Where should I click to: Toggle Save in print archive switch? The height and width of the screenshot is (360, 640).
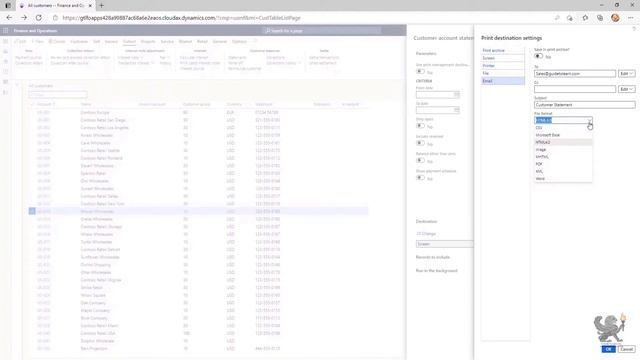[539, 56]
